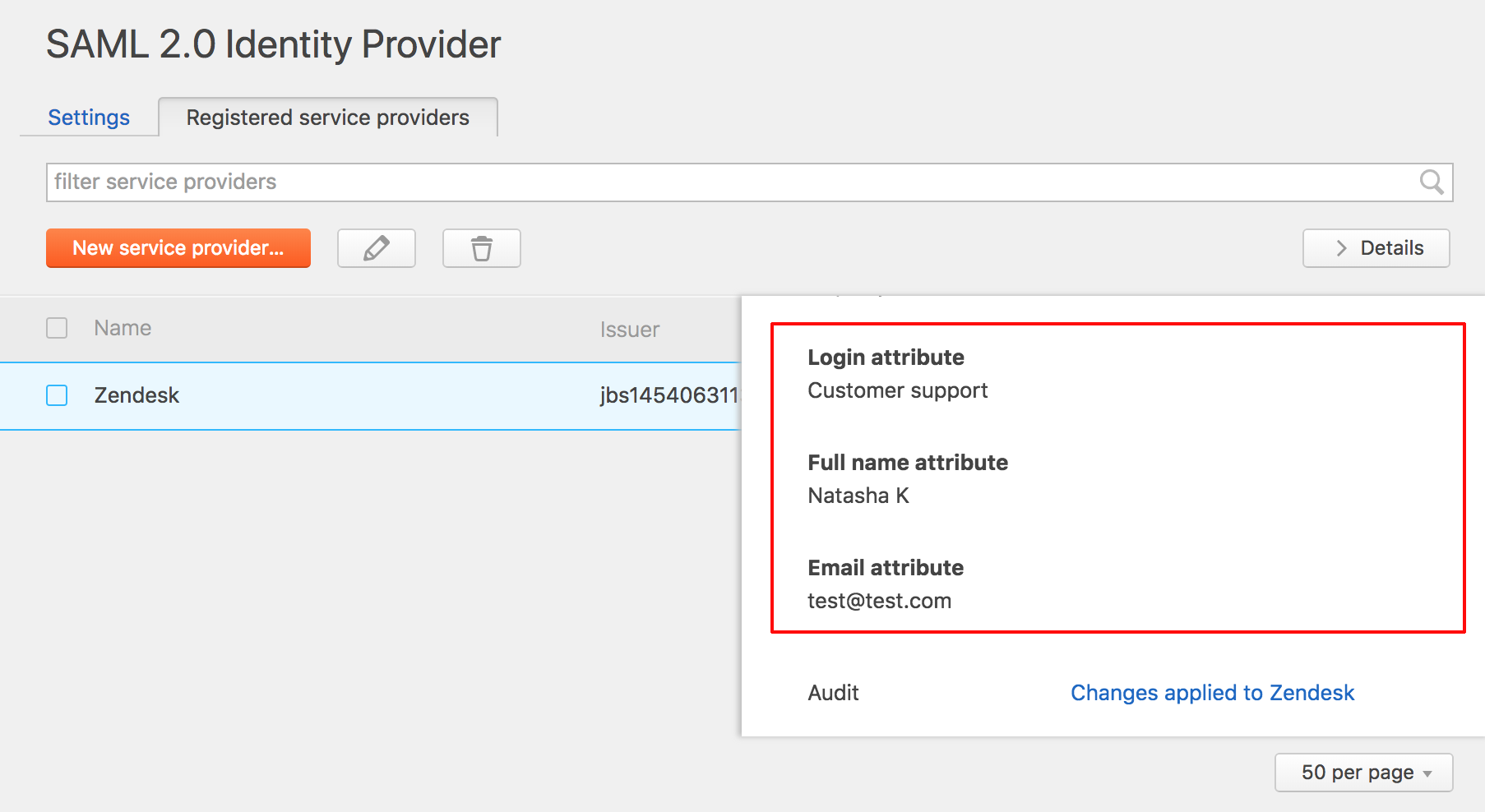
Task: Focus the filter service providers field
Action: [x=750, y=182]
